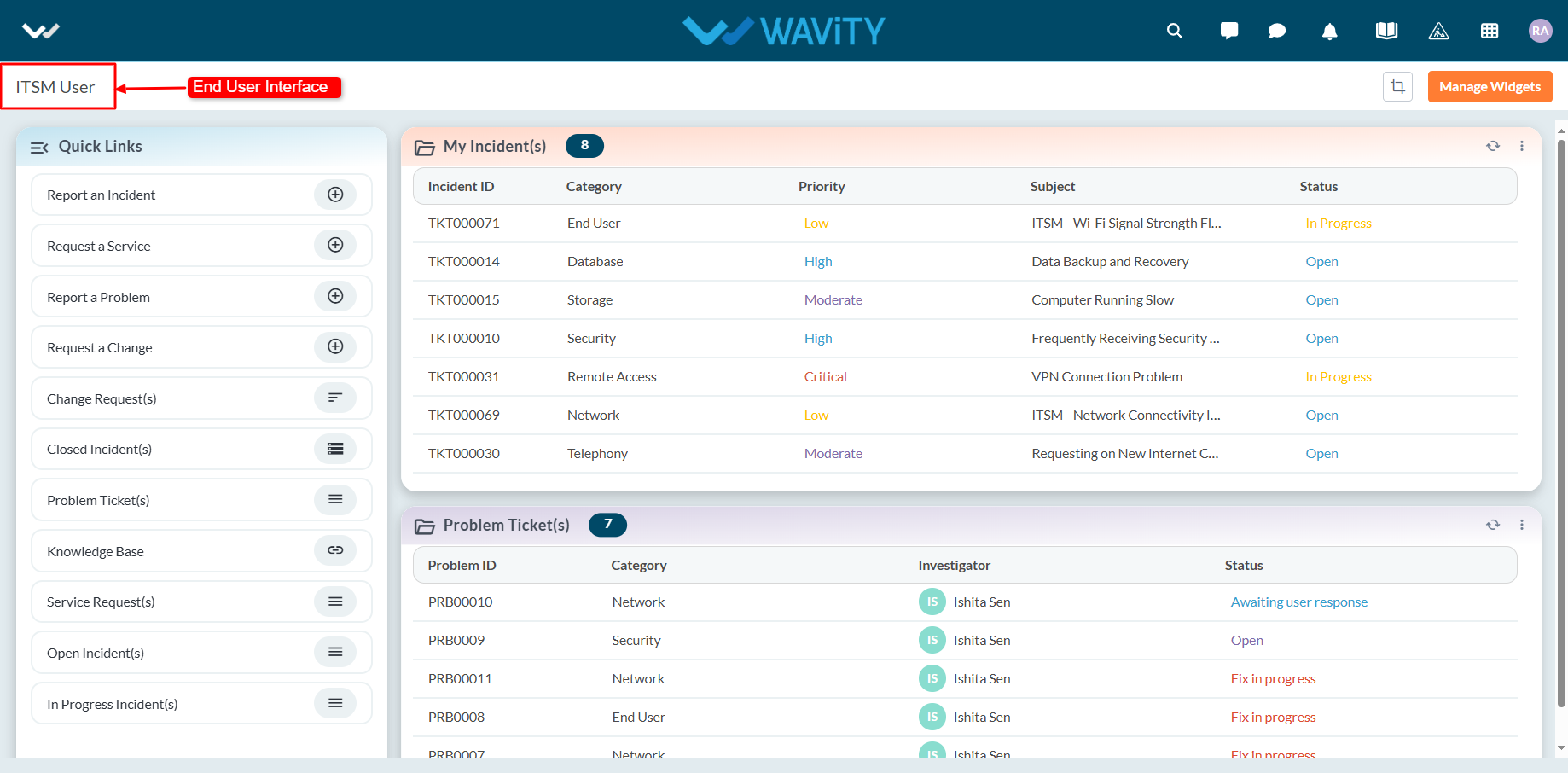The image size is (1568, 773).
Task: Open problem PRB00010
Action: tap(460, 602)
